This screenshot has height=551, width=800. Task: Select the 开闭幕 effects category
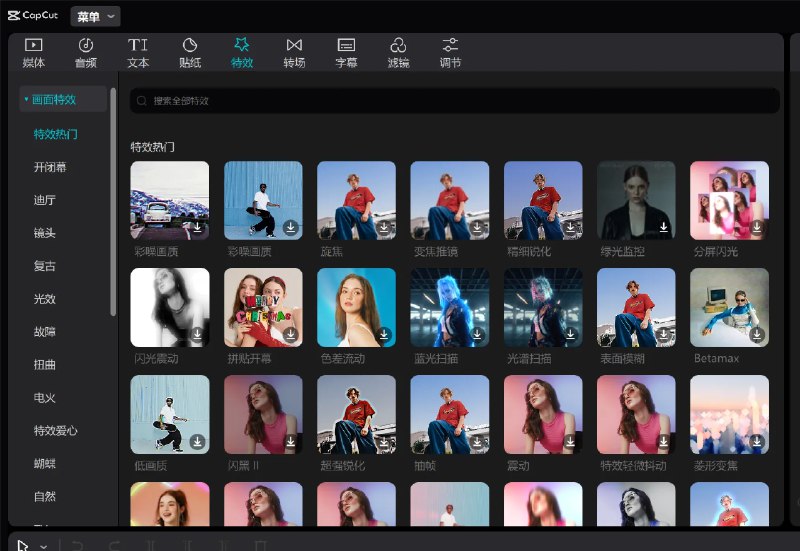(50, 167)
